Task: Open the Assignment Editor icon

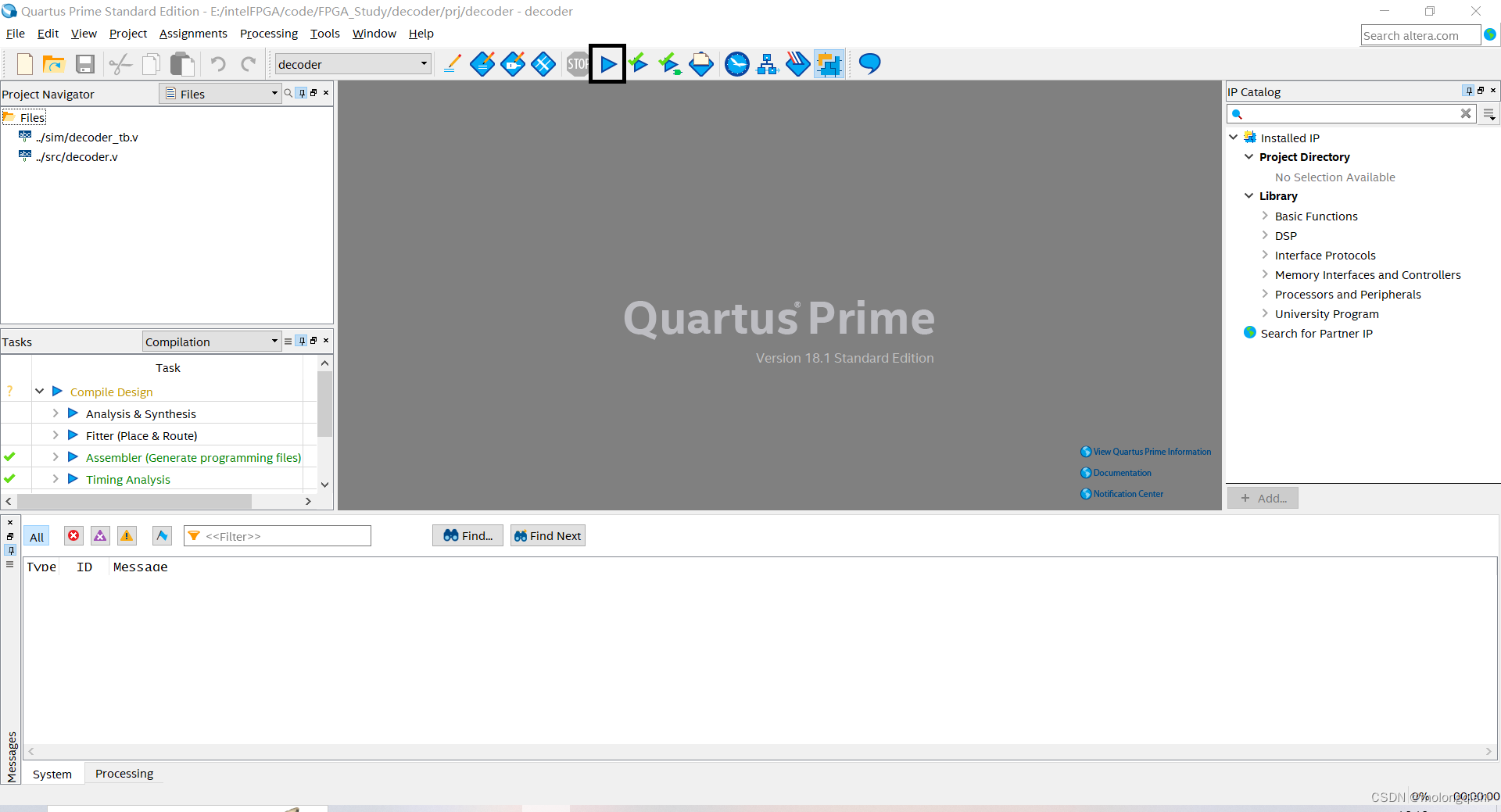Action: pyautogui.click(x=482, y=63)
